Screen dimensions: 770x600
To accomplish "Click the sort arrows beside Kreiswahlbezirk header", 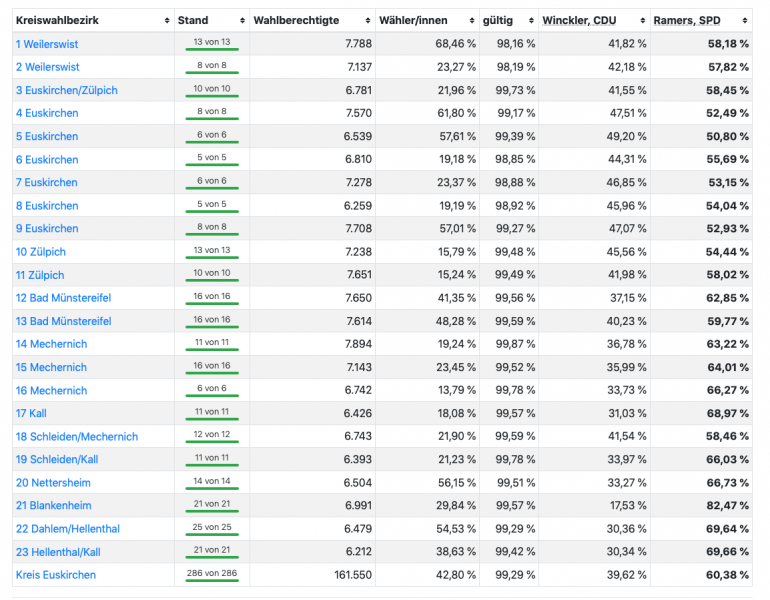I will click(x=166, y=20).
